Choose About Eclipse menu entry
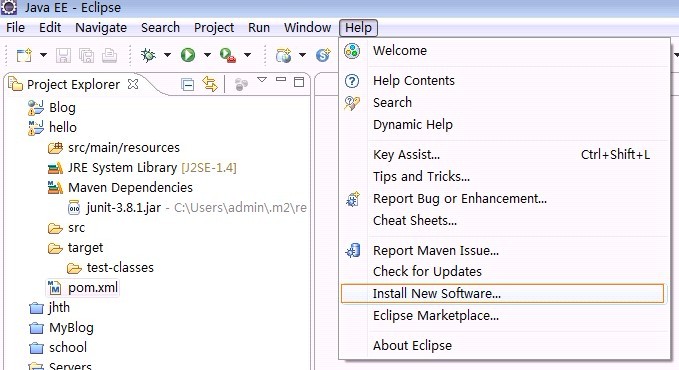 (x=505, y=345)
